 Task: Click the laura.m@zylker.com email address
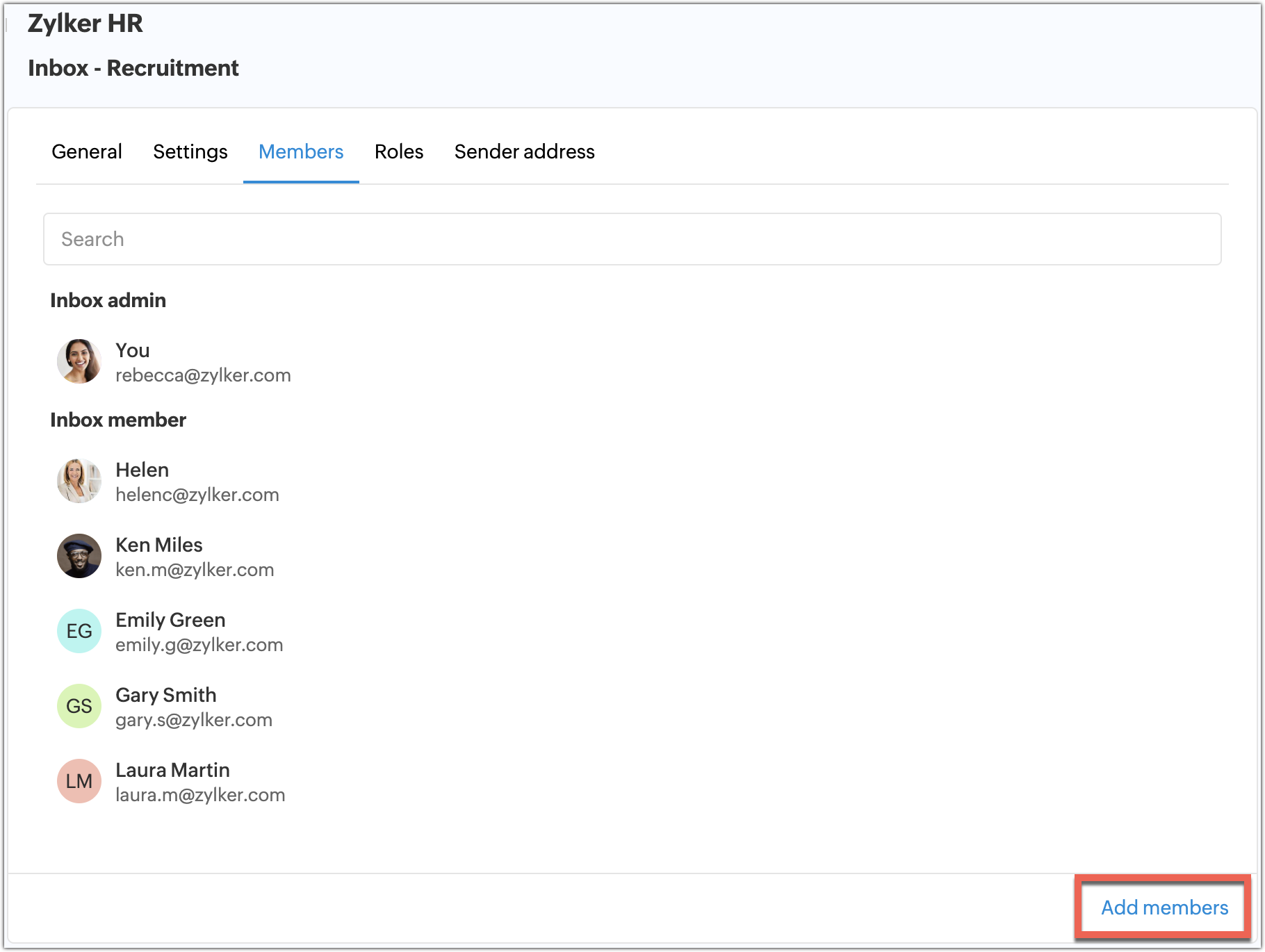point(200,795)
